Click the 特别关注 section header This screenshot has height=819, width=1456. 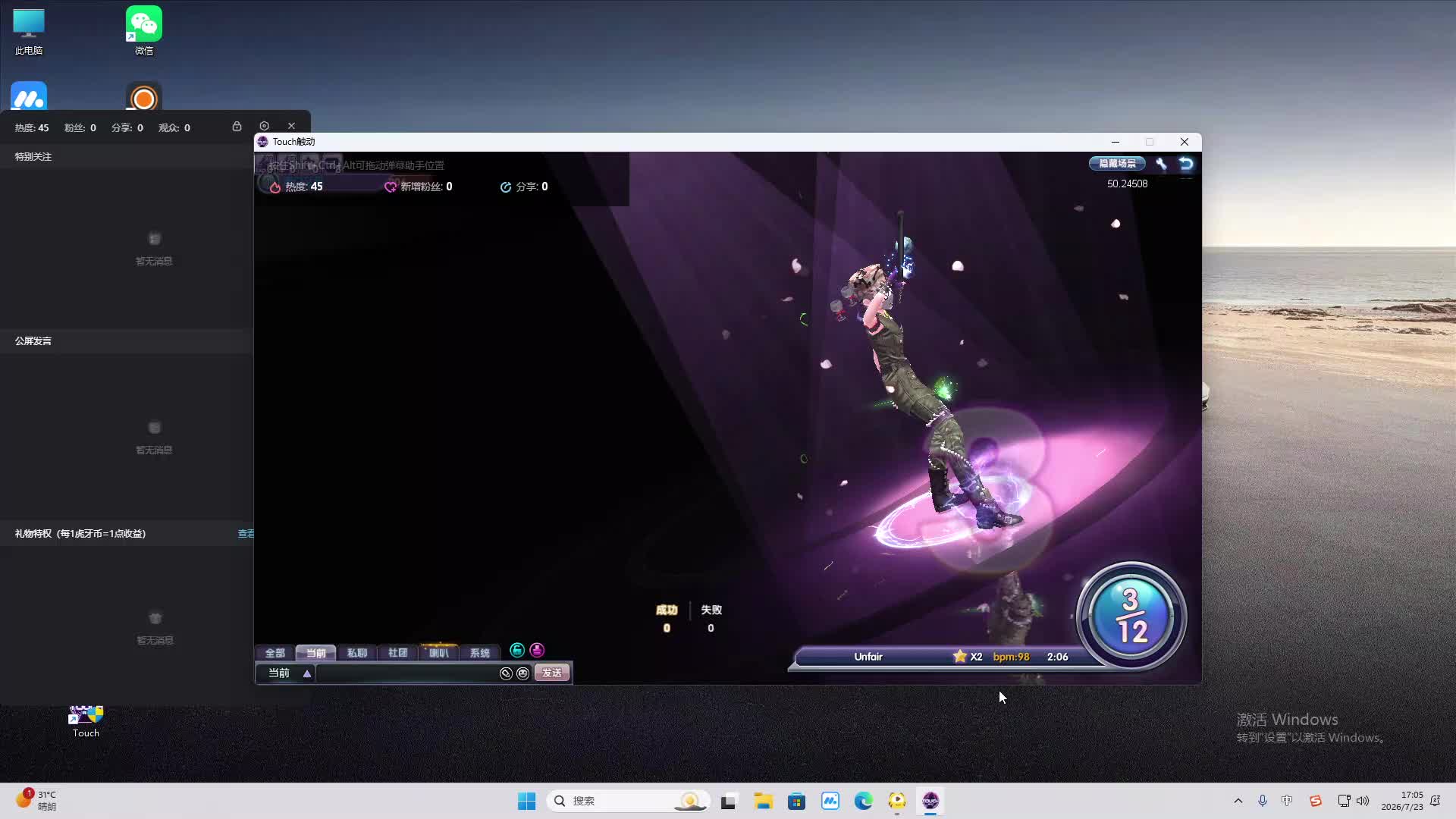33,157
